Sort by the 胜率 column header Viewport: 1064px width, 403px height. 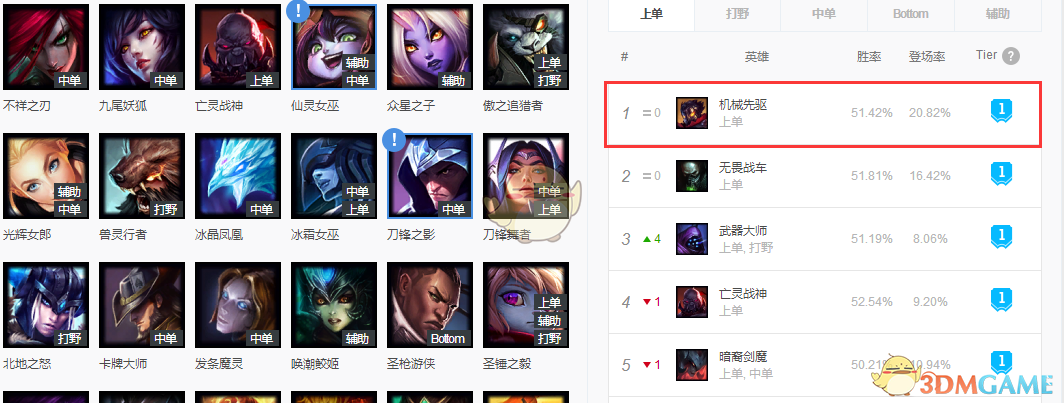(869, 57)
